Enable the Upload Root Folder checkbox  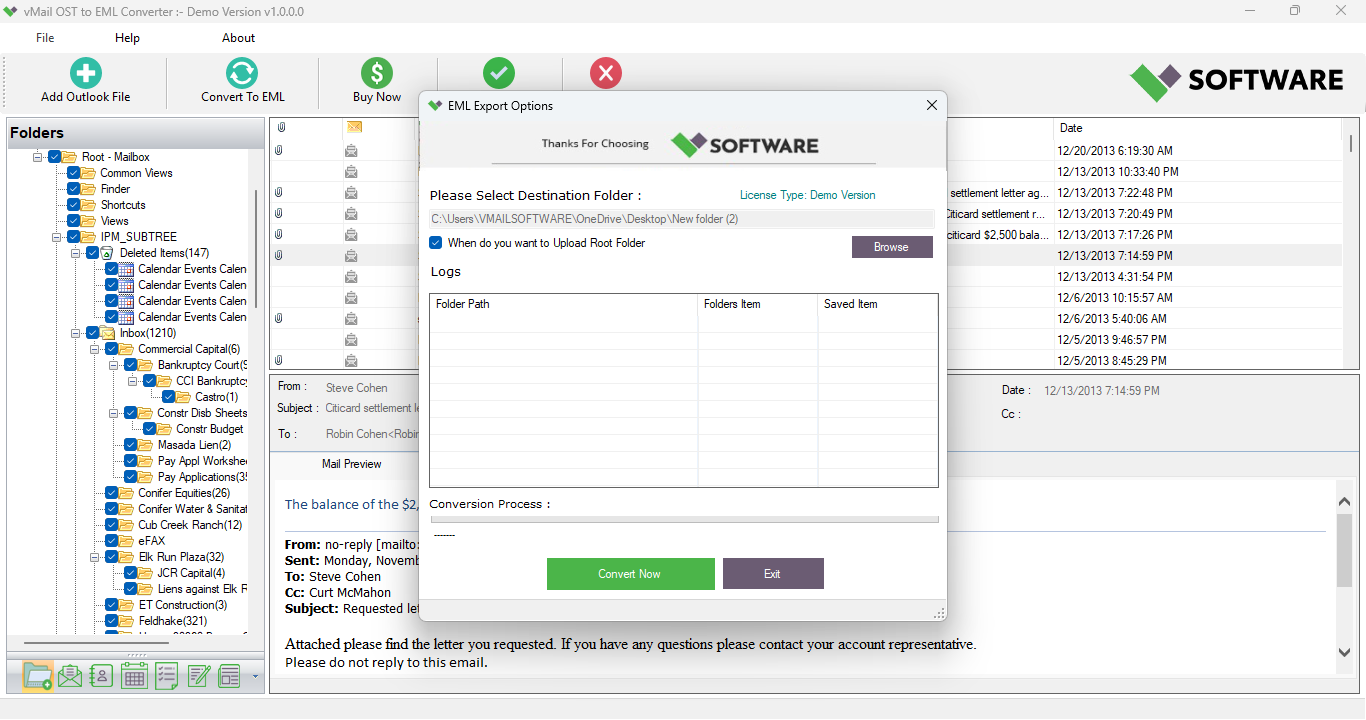(x=435, y=242)
